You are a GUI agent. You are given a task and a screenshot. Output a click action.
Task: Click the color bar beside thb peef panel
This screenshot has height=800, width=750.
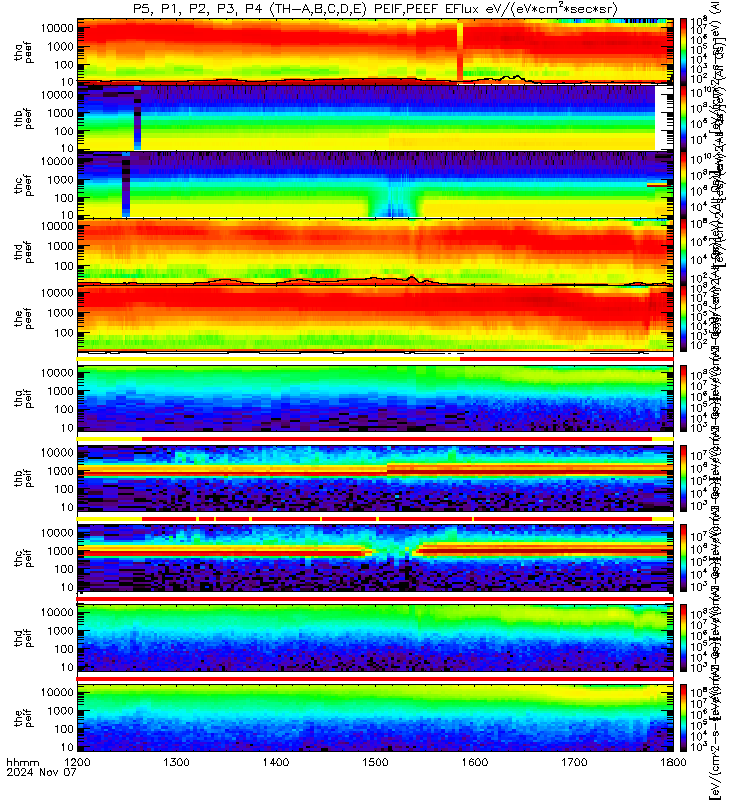(x=683, y=118)
